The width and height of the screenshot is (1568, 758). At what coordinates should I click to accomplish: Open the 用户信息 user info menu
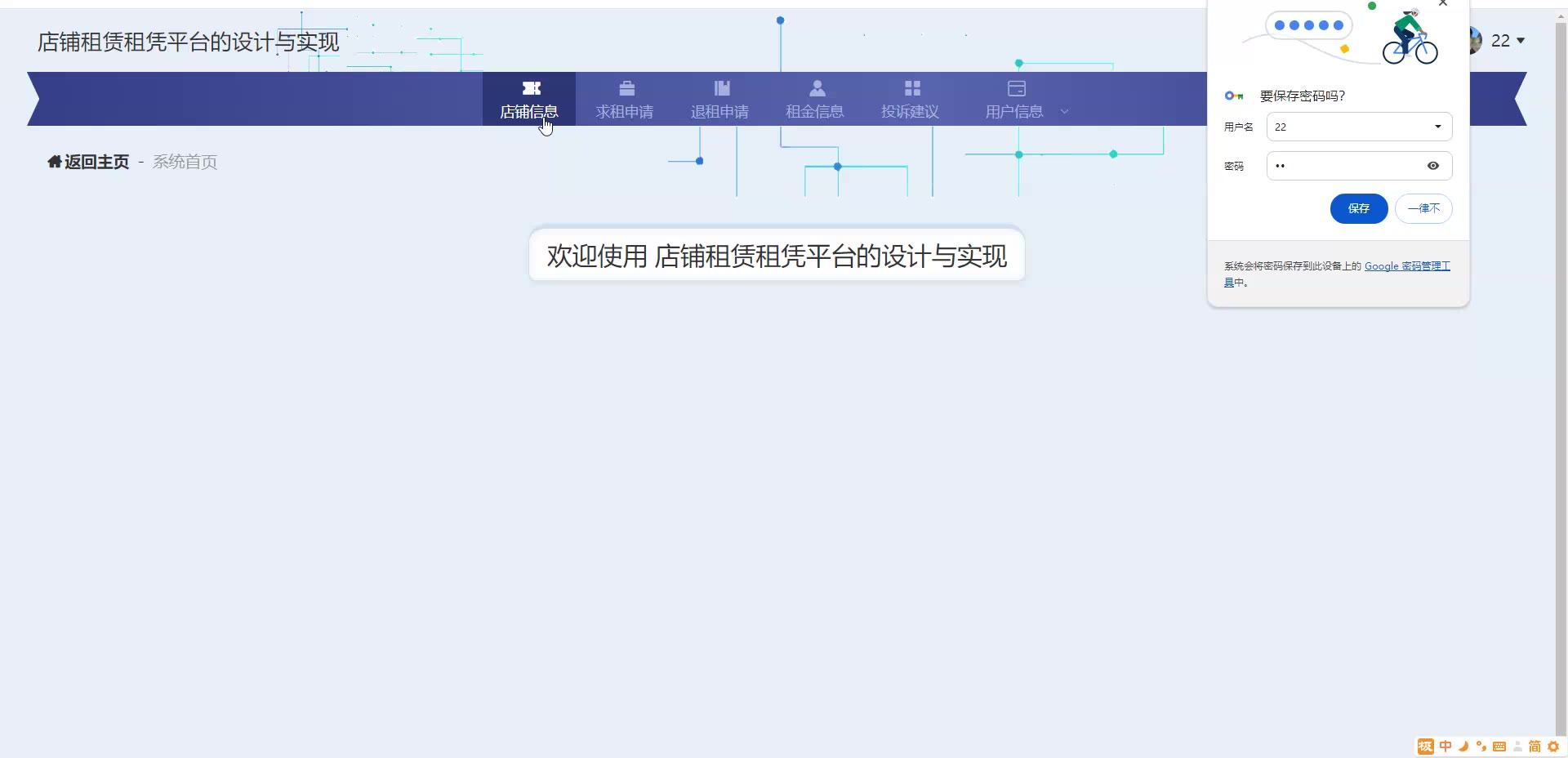click(x=1015, y=99)
